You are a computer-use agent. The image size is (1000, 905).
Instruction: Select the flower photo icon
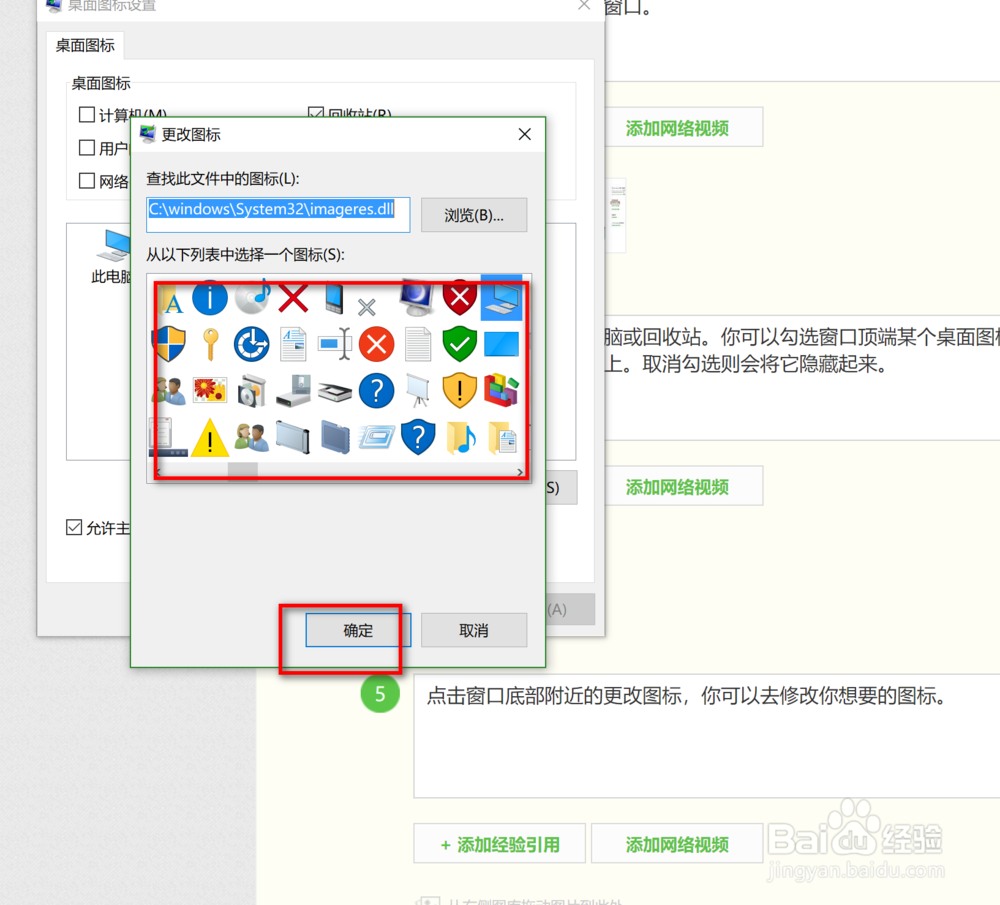[210, 390]
